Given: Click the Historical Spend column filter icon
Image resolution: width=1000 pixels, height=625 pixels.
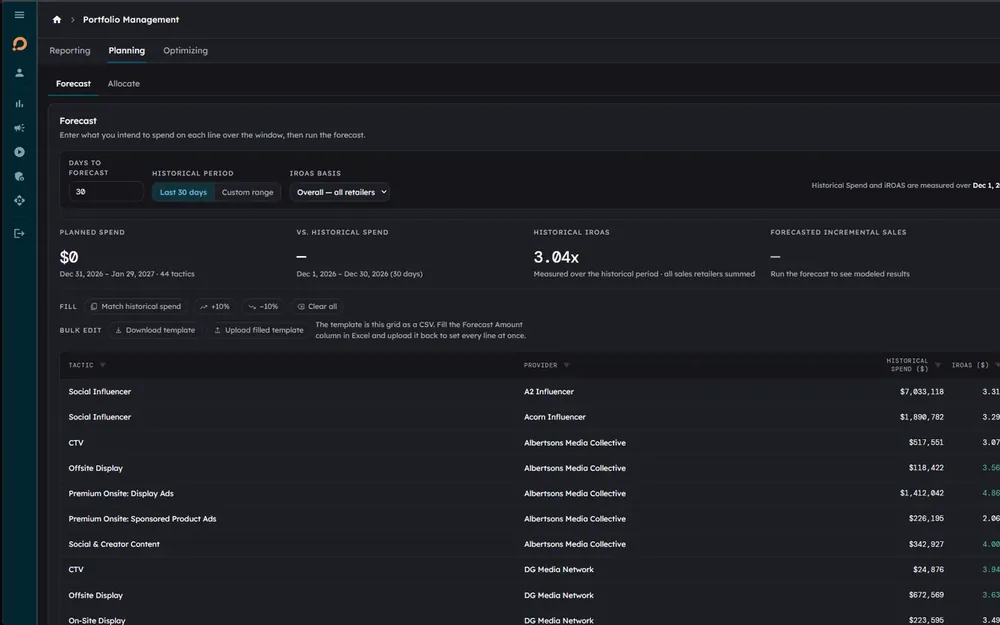Looking at the screenshot, I should tap(938, 365).
